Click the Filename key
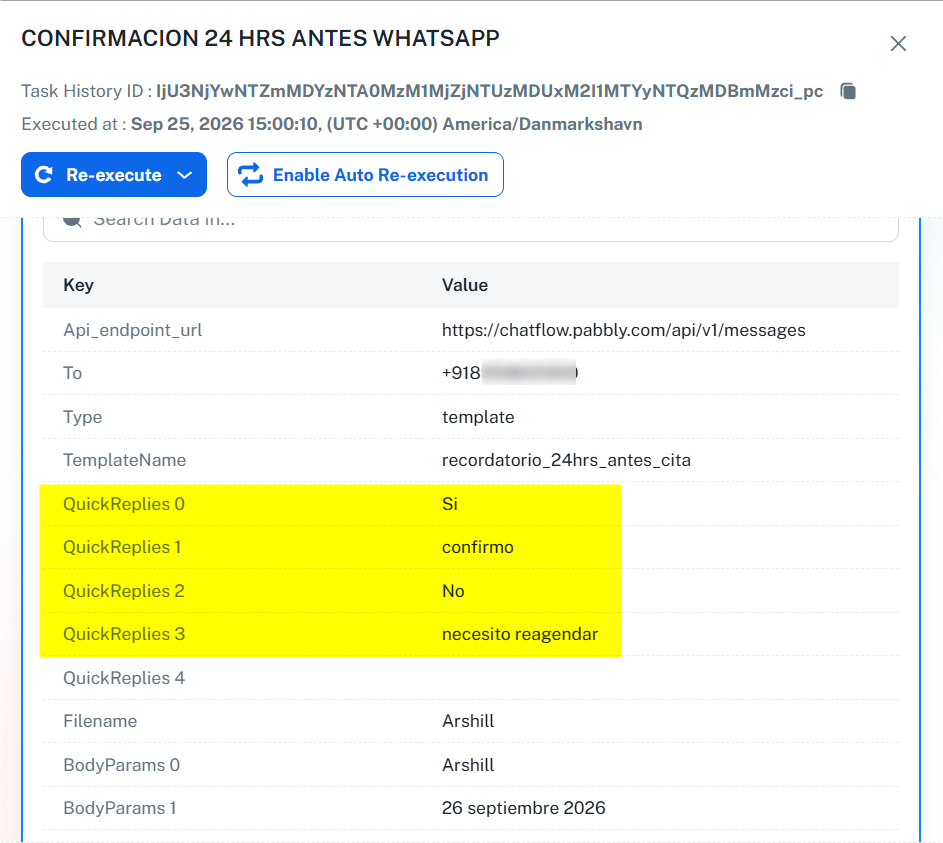 click(100, 721)
